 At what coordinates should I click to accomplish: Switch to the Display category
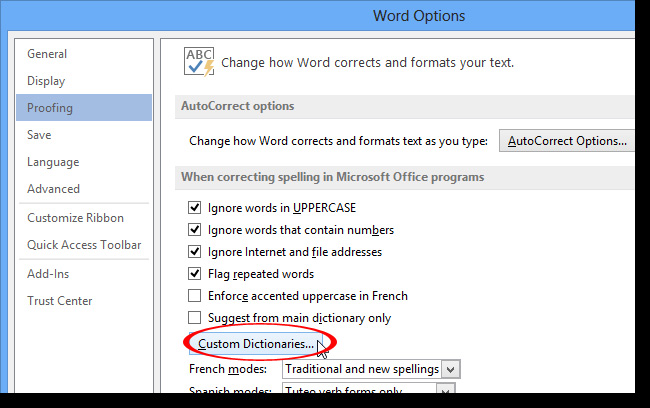click(46, 81)
